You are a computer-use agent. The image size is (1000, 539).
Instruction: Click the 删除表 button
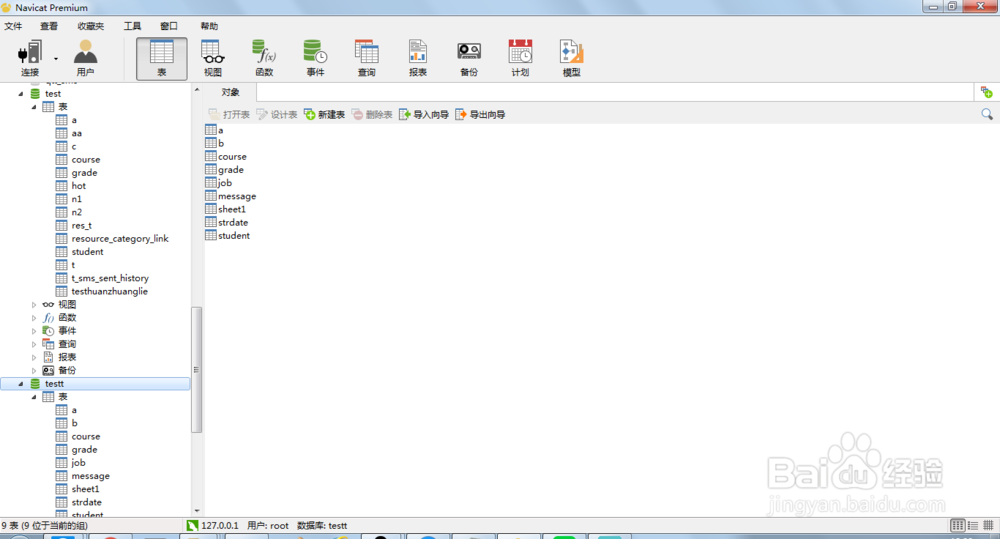click(372, 115)
